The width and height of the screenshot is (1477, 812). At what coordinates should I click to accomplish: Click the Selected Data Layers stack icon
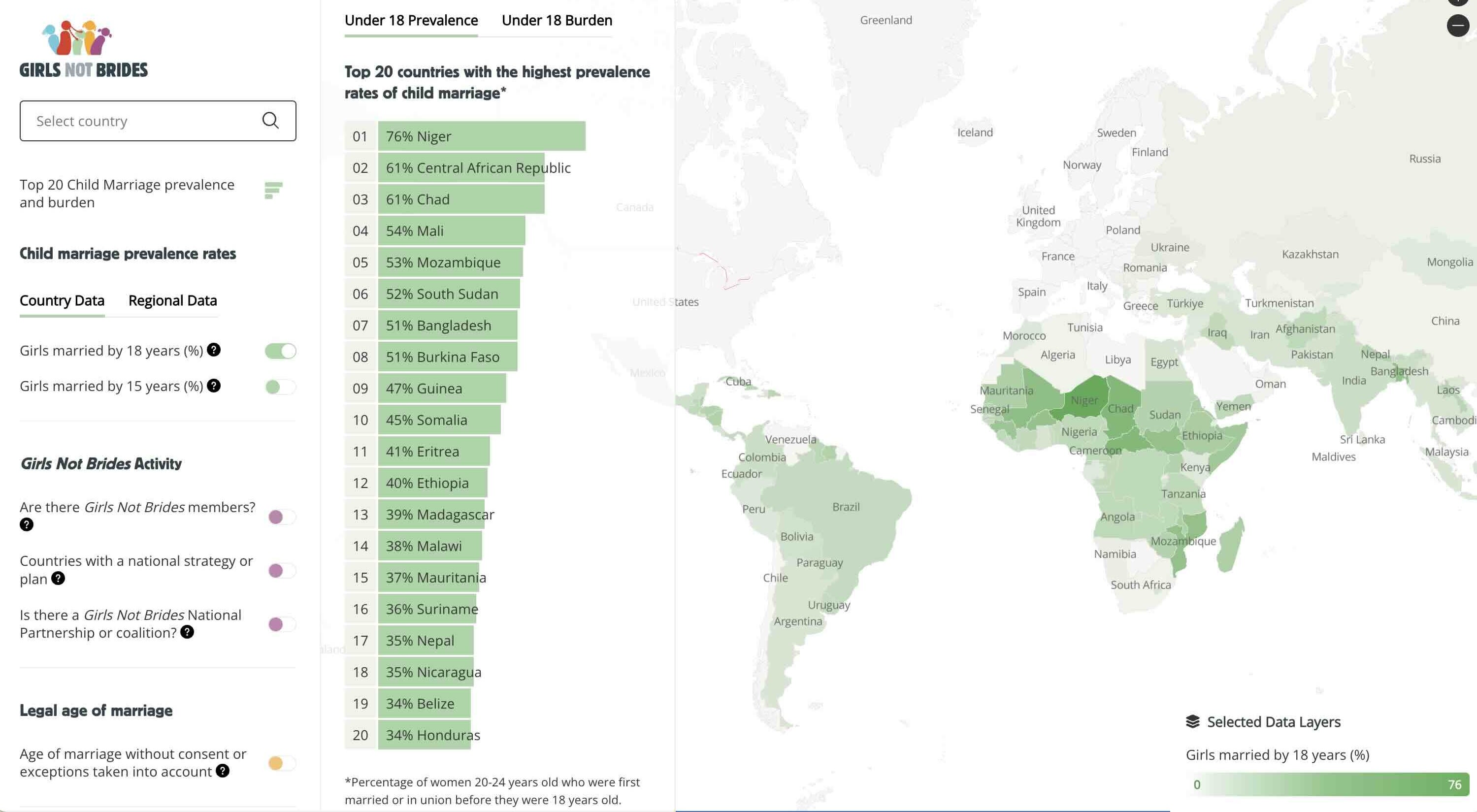1193,721
